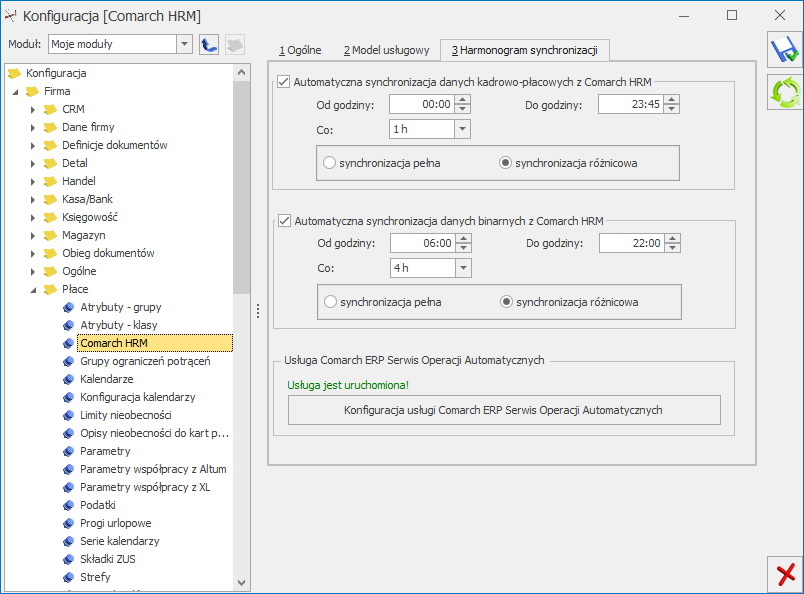
Task: Select Konfiguracja kalendarzy in the tree
Action: 137,397
